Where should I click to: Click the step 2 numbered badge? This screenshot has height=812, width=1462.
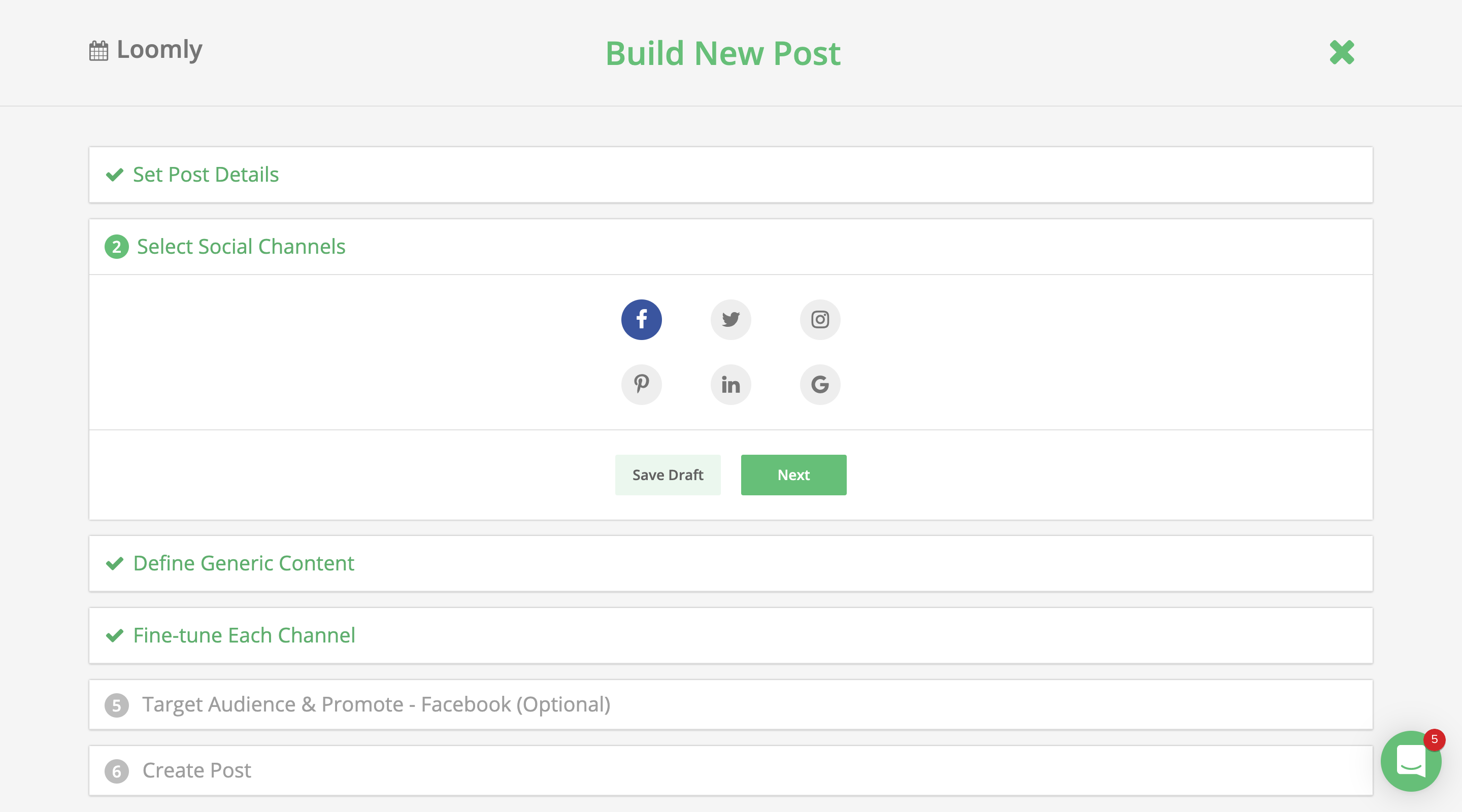click(116, 247)
